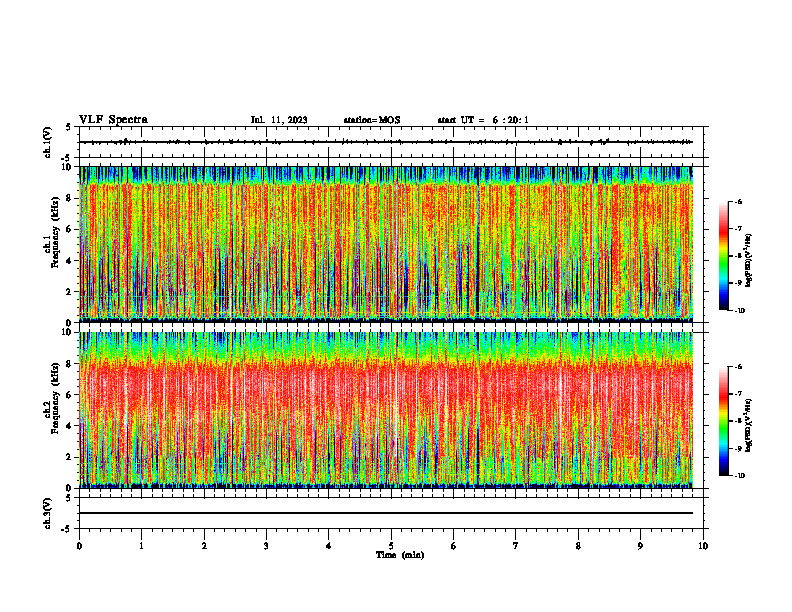
Task: Click the time axis tick label "4"
Action: pyautogui.click(x=329, y=546)
